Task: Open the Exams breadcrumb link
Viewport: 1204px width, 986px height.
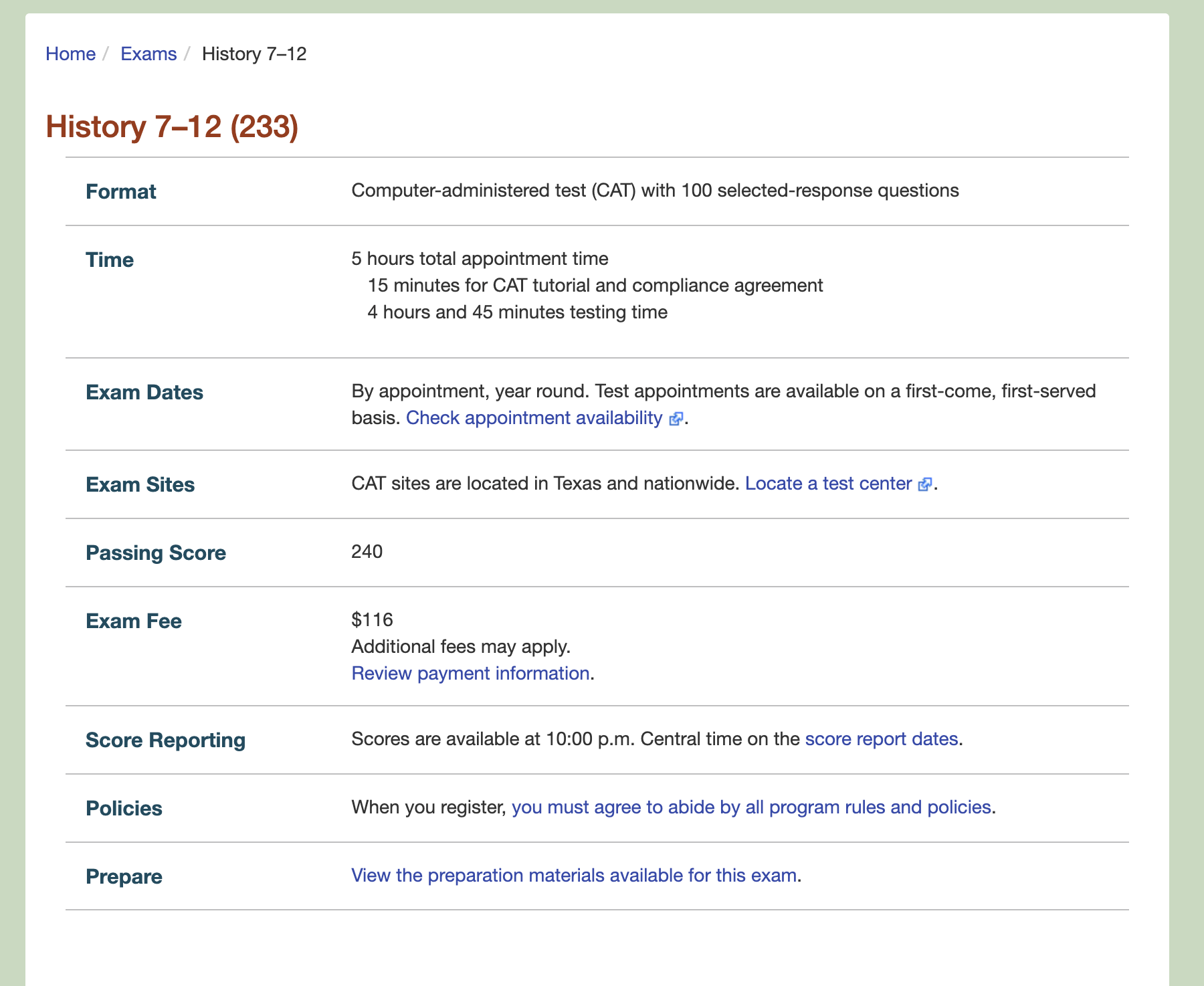Action: coord(148,54)
